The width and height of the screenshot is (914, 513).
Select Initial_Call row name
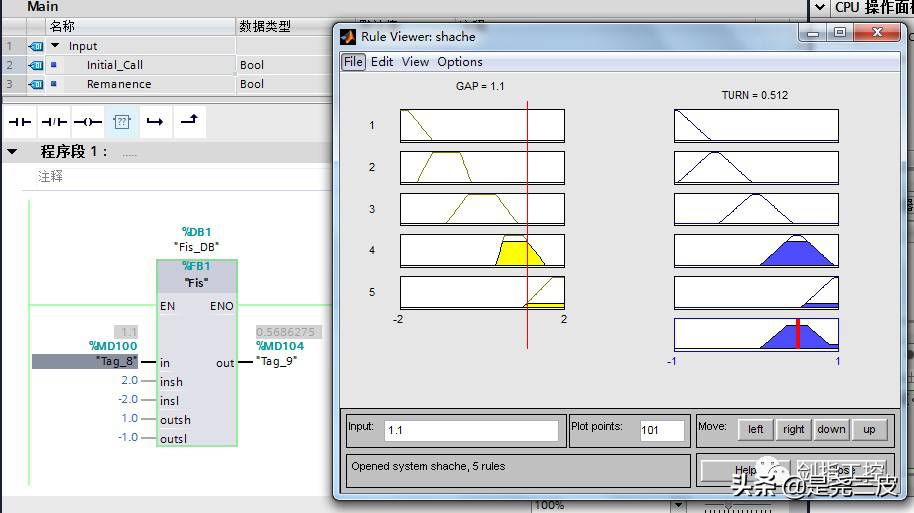115,65
